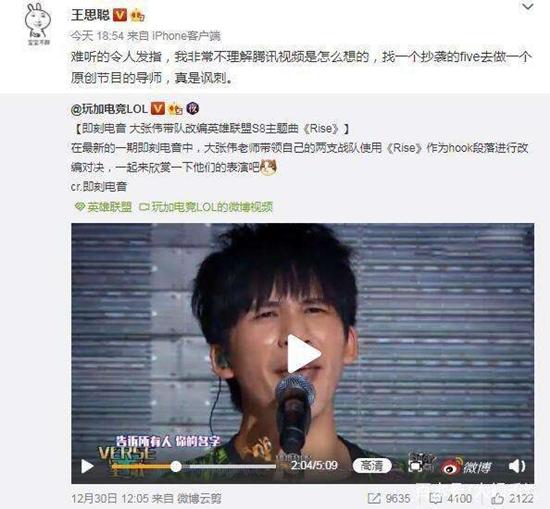
Task: Toggle the video volume speaker icon
Action: (517, 466)
